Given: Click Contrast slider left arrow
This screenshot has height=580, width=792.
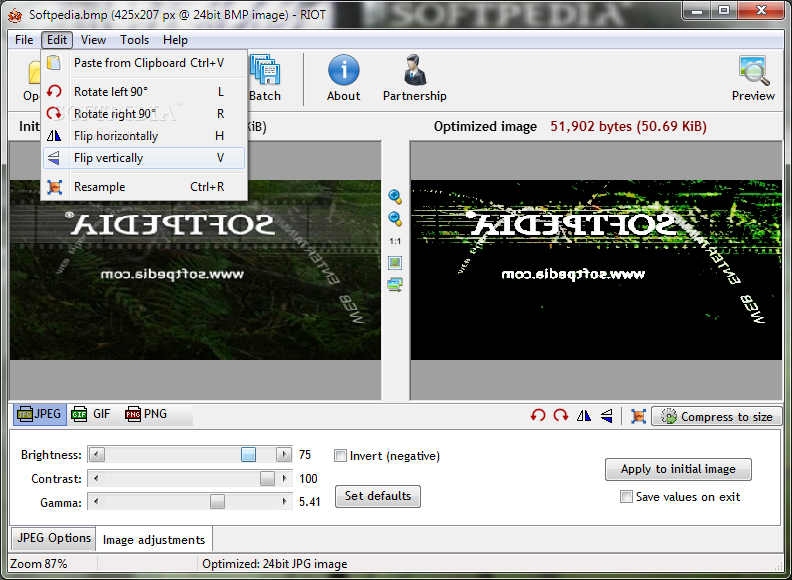Looking at the screenshot, I should pos(96,478).
